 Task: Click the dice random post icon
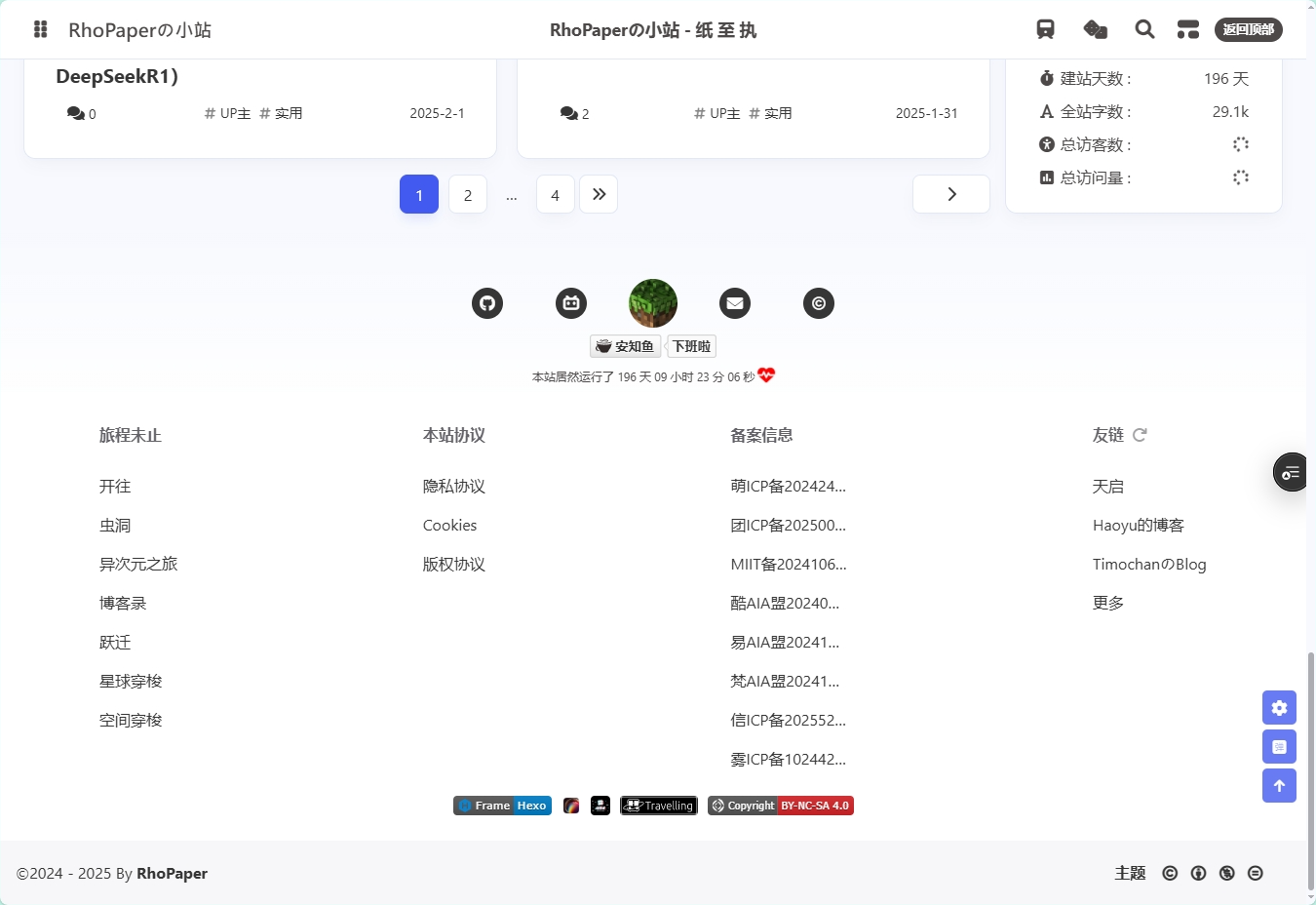coord(1095,29)
